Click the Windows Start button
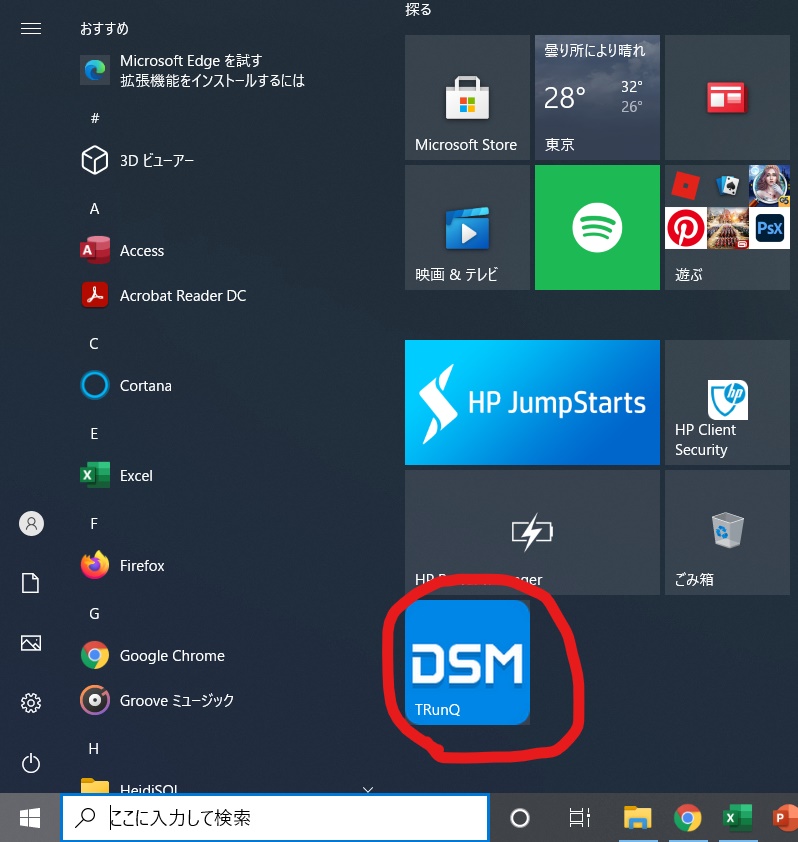 point(30,818)
